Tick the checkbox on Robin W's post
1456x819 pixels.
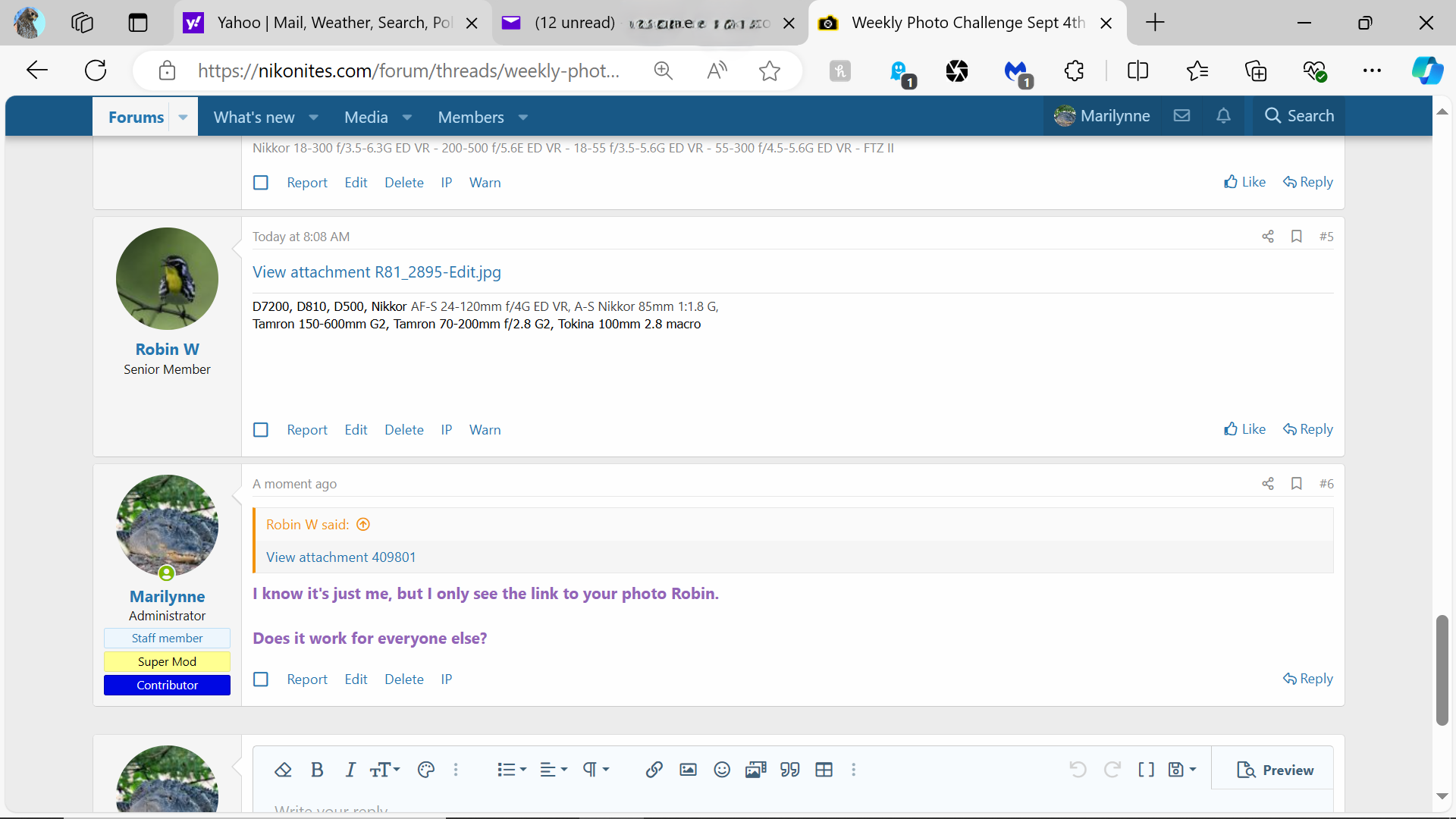coord(261,430)
